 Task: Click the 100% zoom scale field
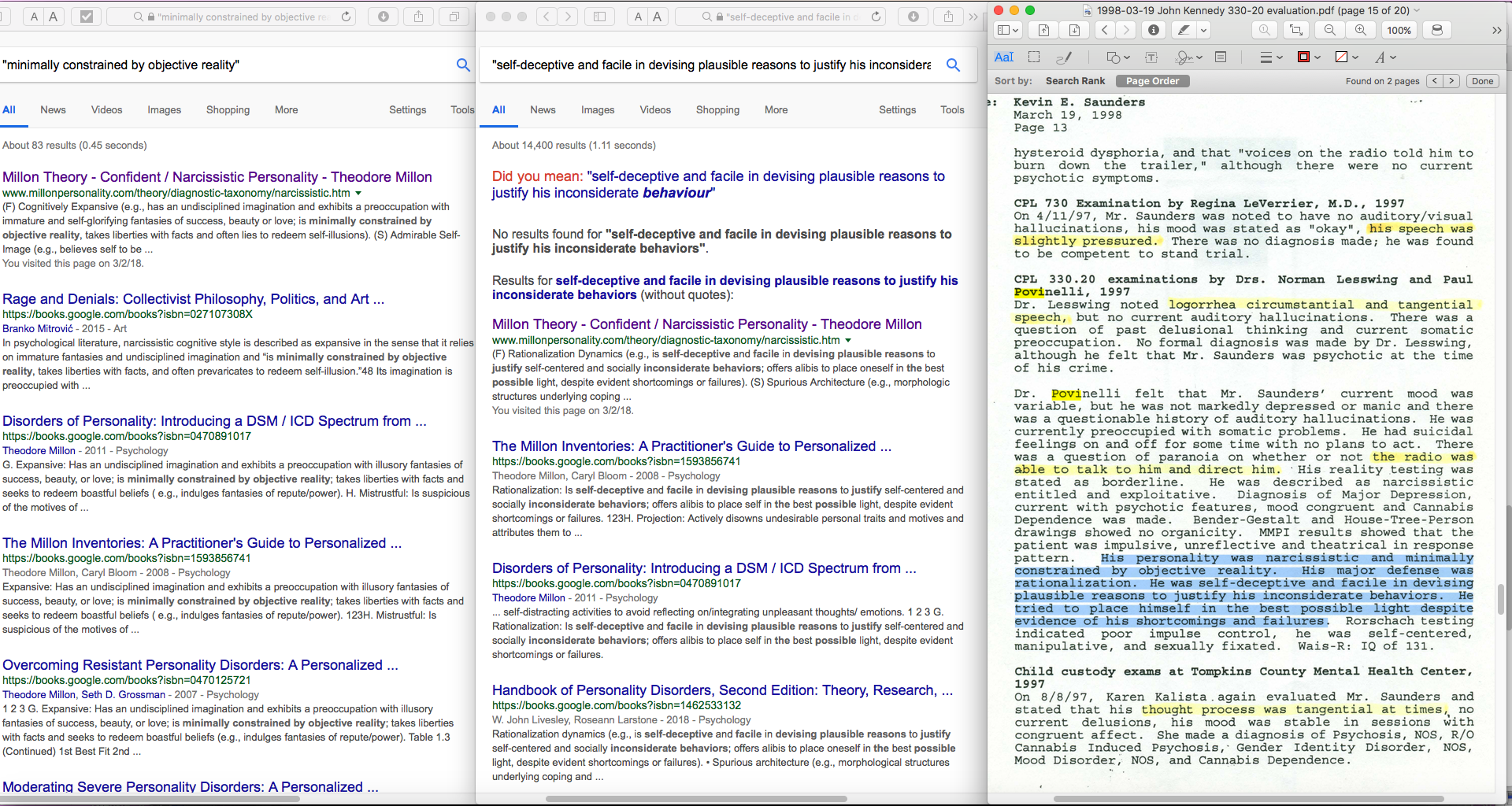coord(1399,30)
